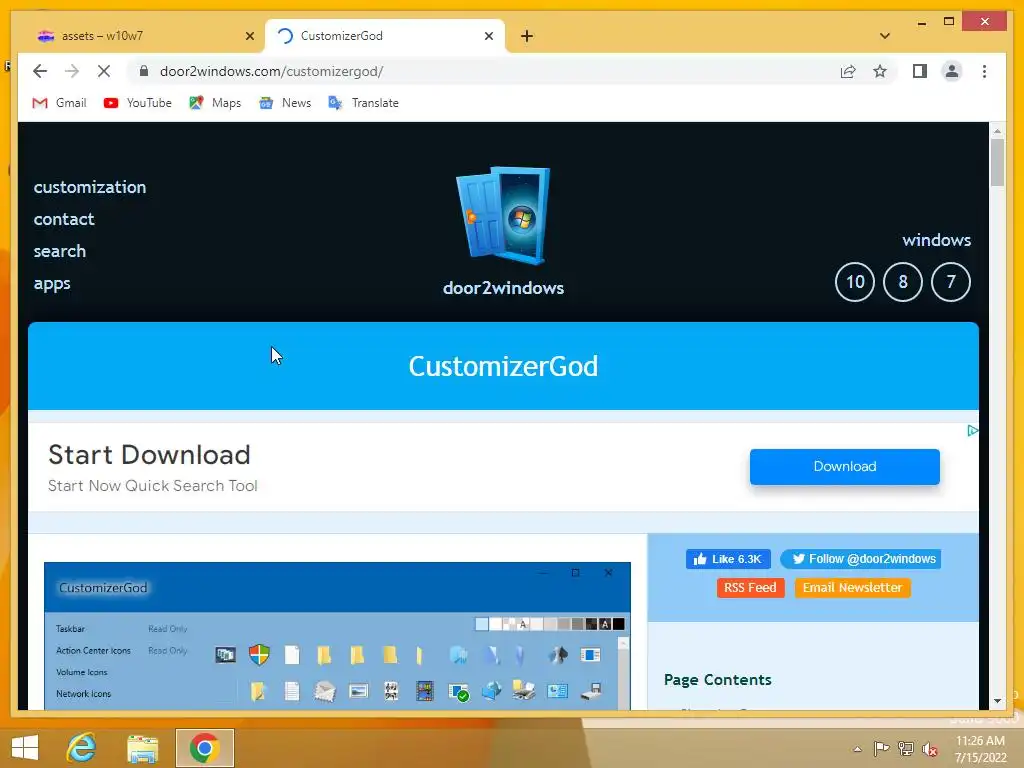
Task: Click the page scrollbar down arrow
Action: (x=997, y=701)
